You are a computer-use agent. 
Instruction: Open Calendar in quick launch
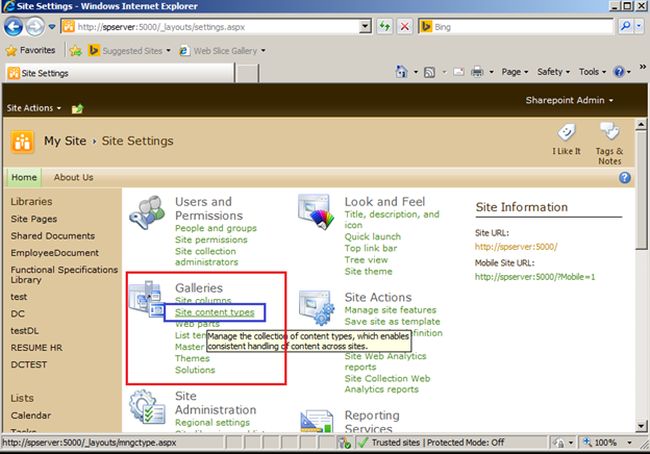click(31, 415)
